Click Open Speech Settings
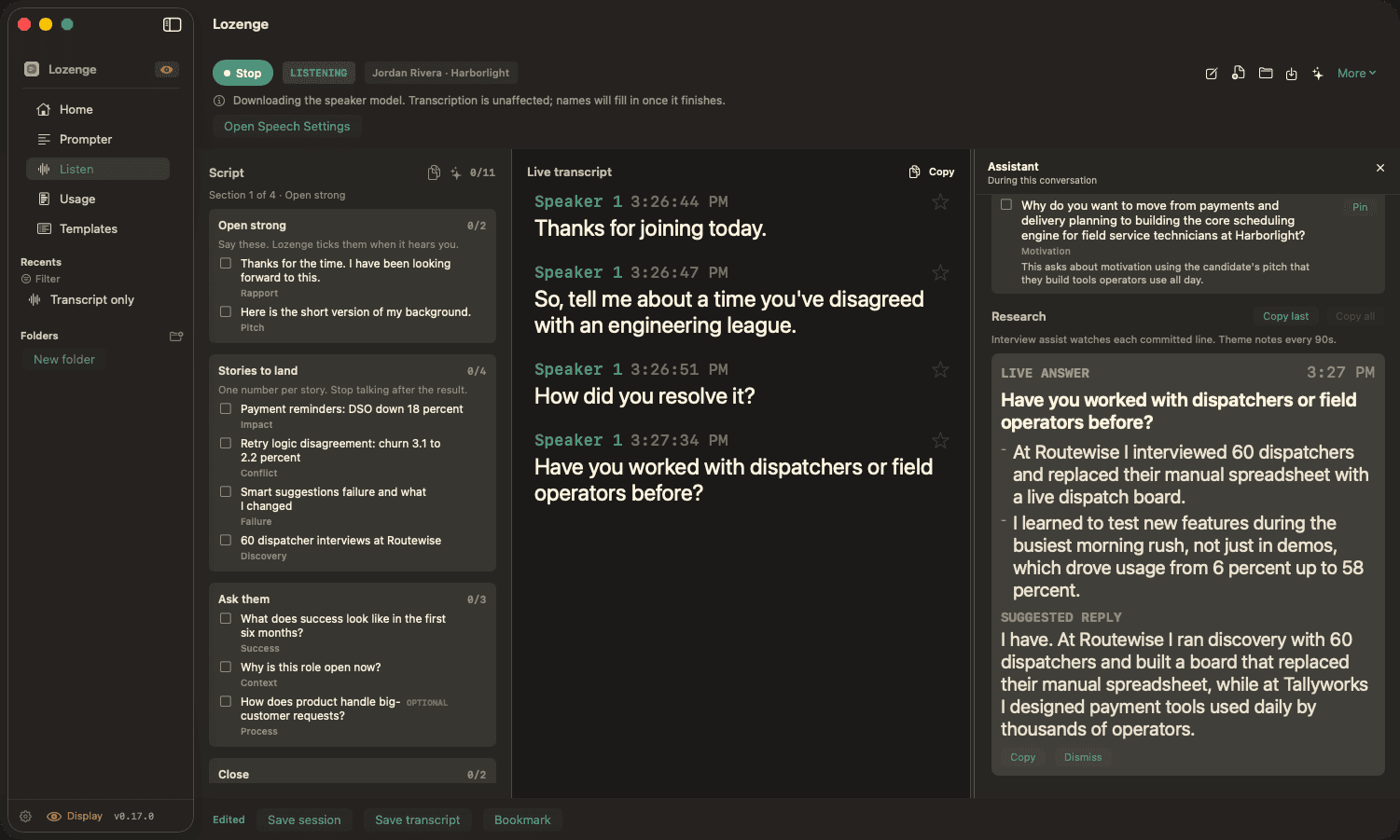This screenshot has width=1400, height=840. point(287,126)
